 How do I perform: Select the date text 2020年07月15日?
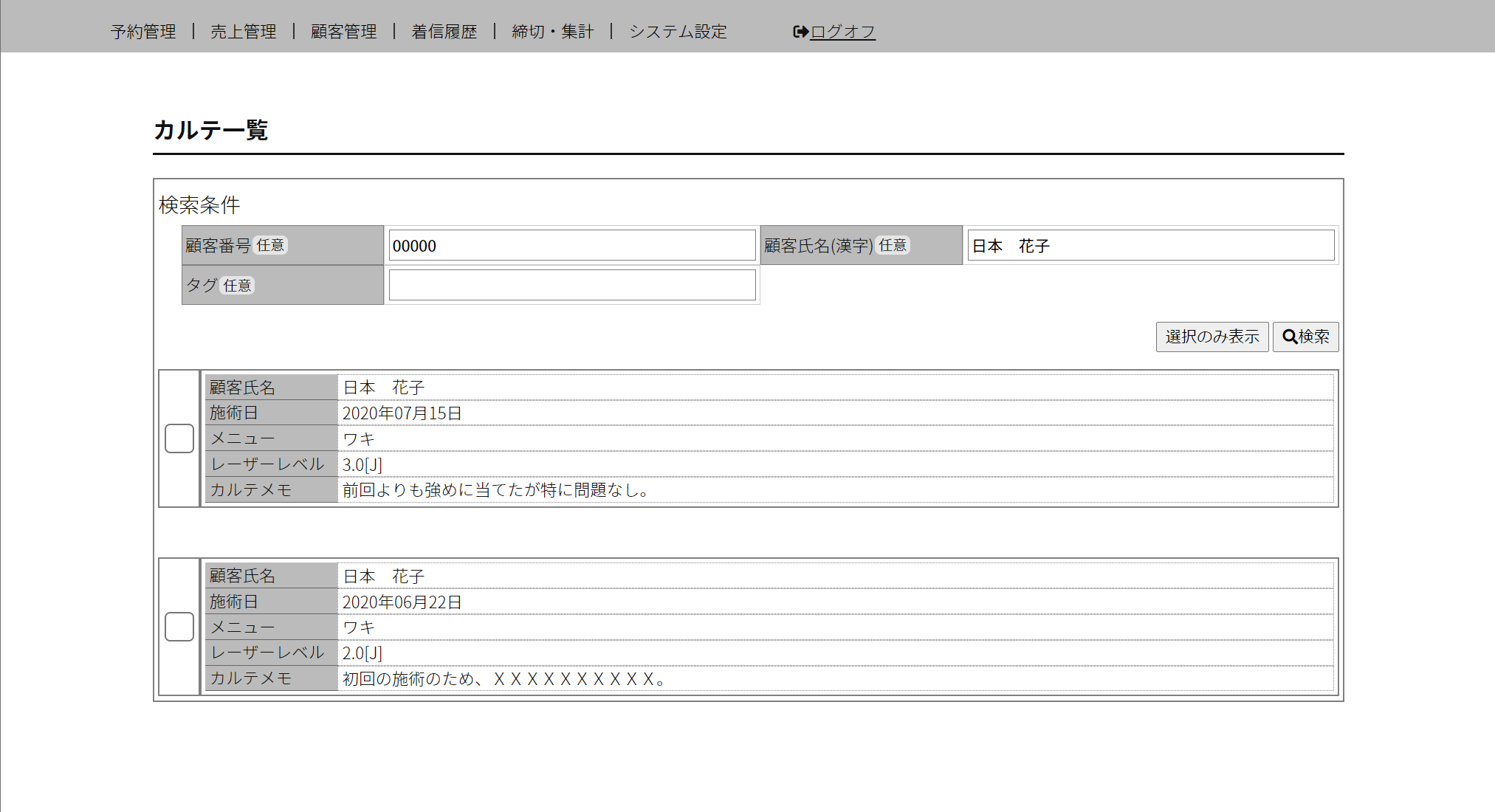point(402,413)
